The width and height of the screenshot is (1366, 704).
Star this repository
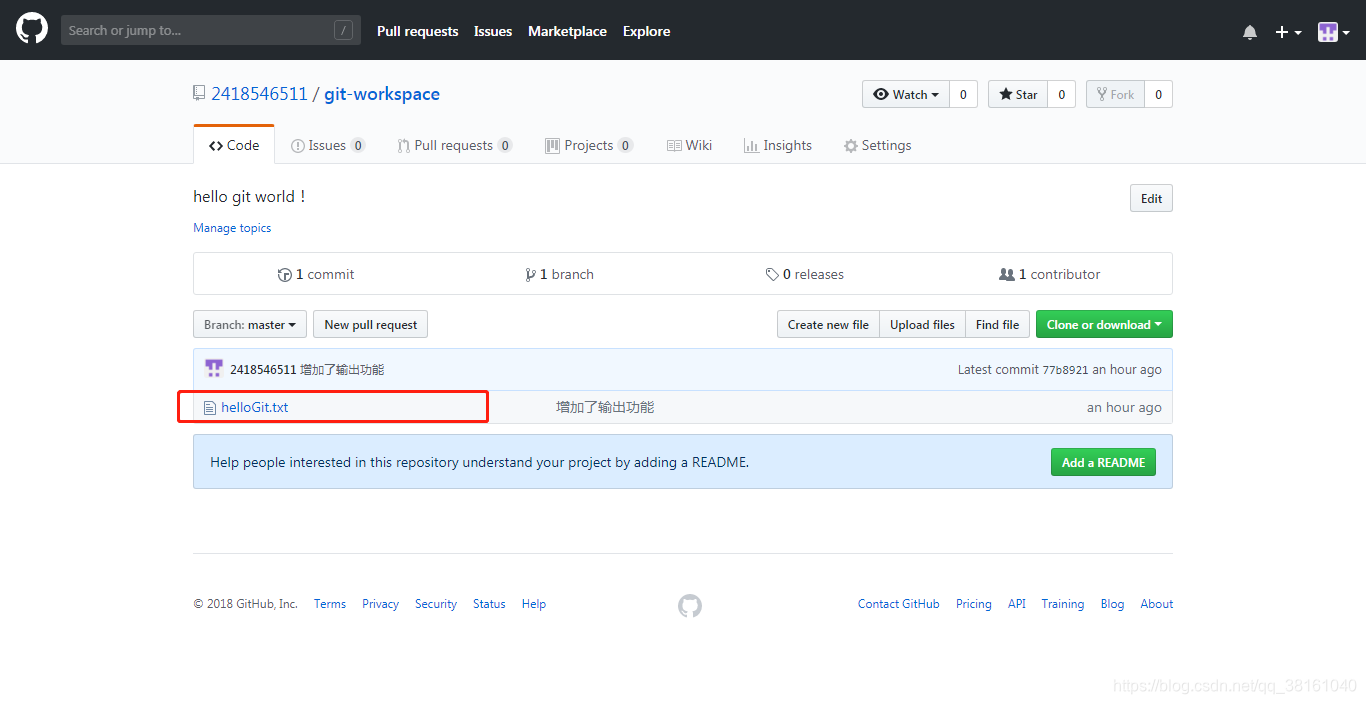1018,94
